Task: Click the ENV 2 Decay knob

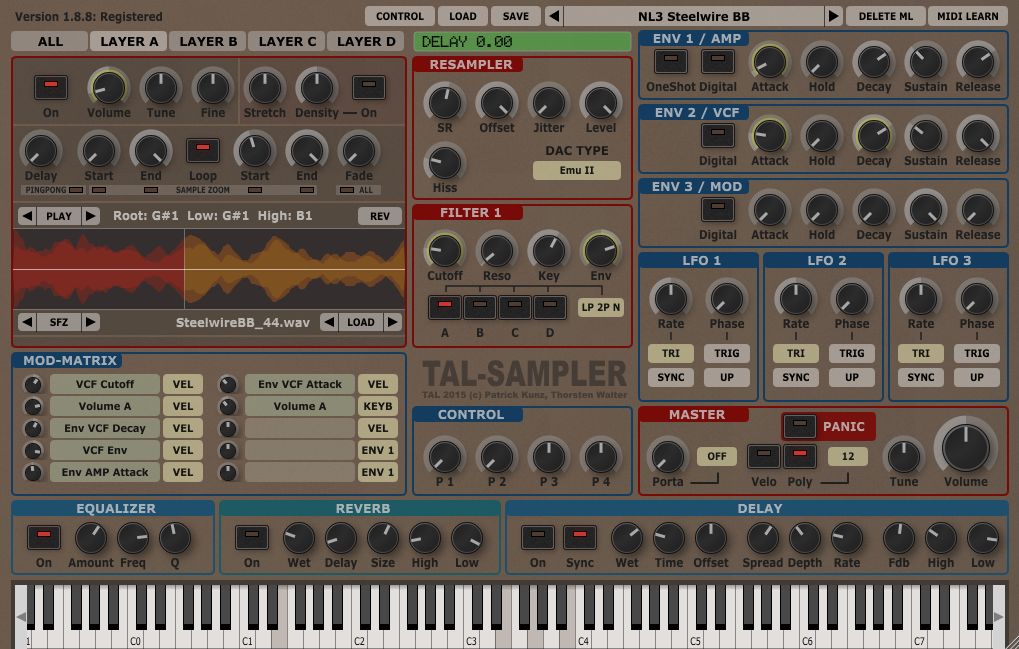Action: [x=873, y=136]
